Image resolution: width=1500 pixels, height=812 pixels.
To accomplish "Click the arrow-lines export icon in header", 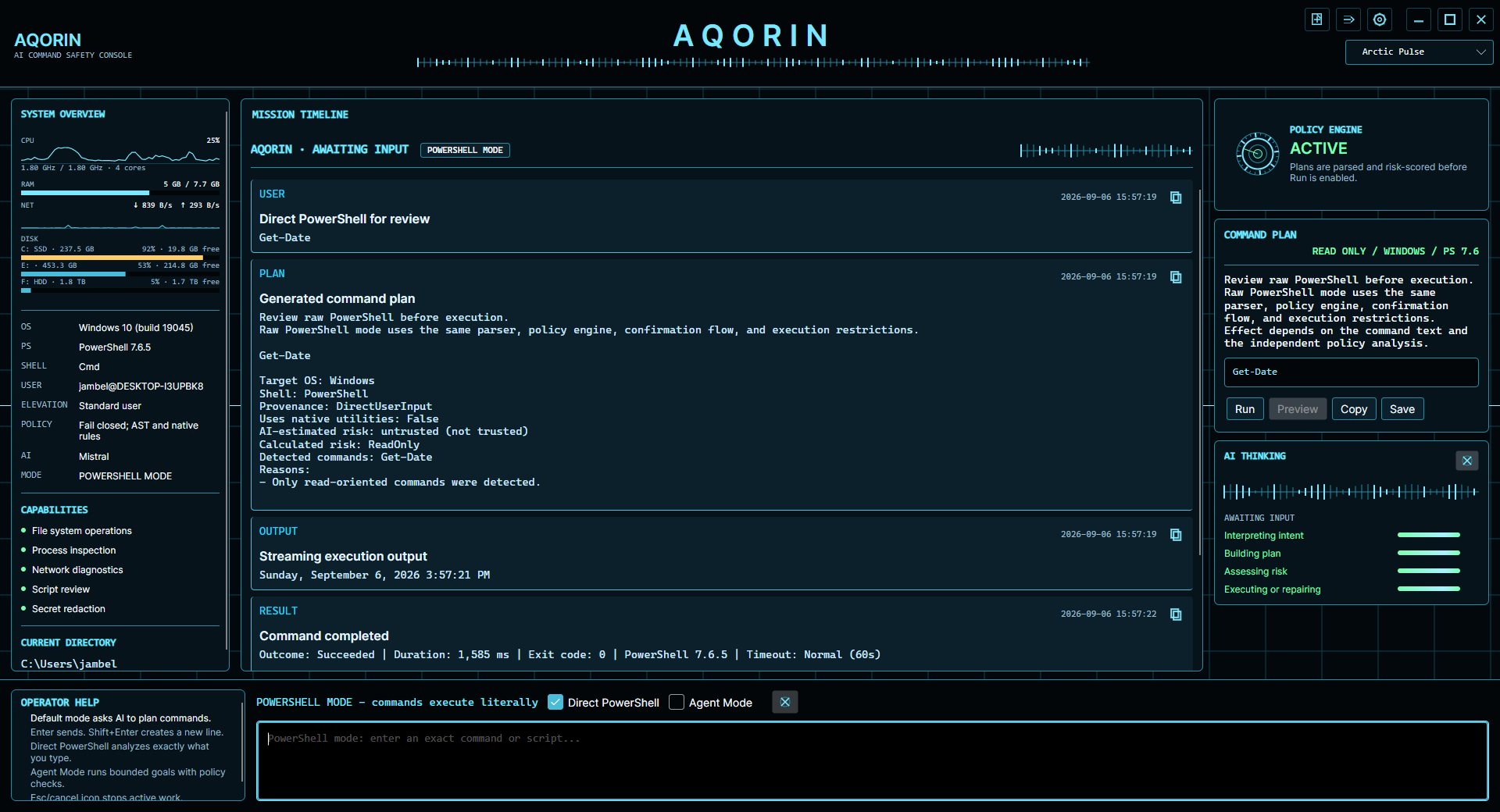I will (1348, 20).
